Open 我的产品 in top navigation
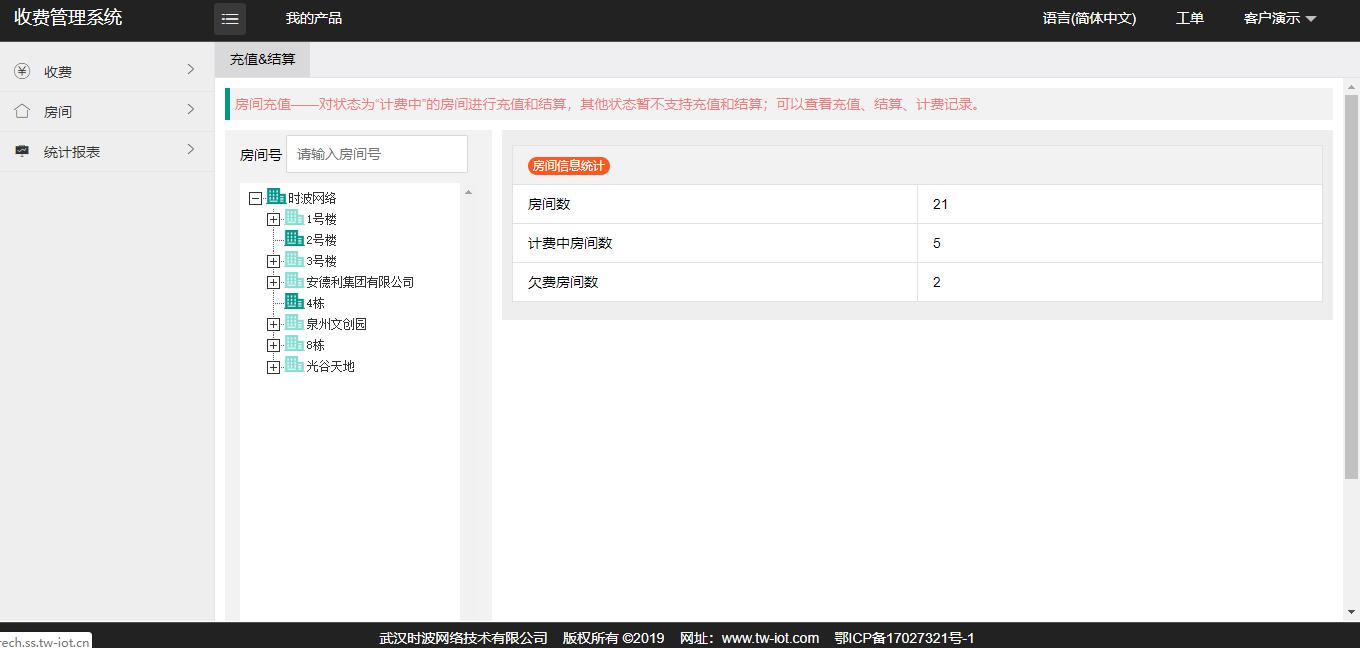1360x648 pixels. pos(313,19)
